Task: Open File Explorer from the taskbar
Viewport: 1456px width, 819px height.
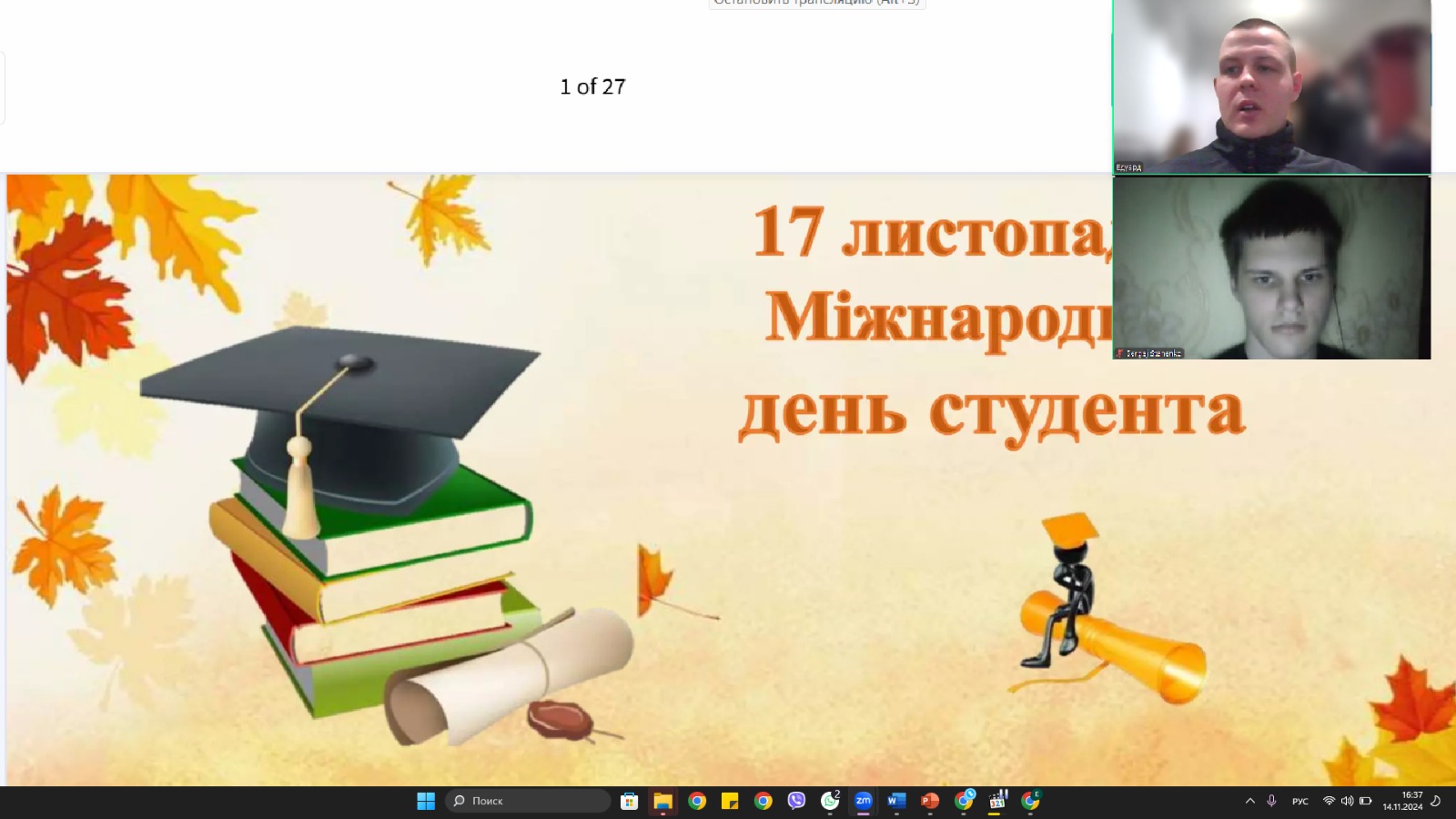Action: [662, 801]
